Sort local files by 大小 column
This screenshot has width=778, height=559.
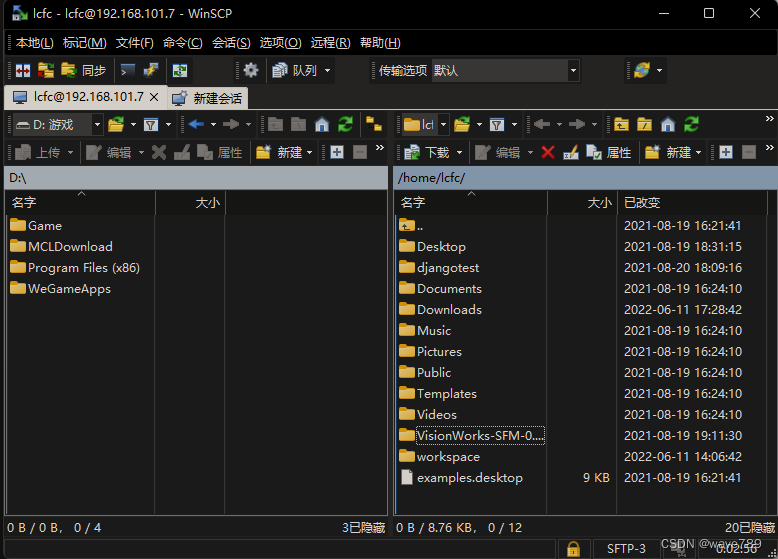tap(191, 203)
